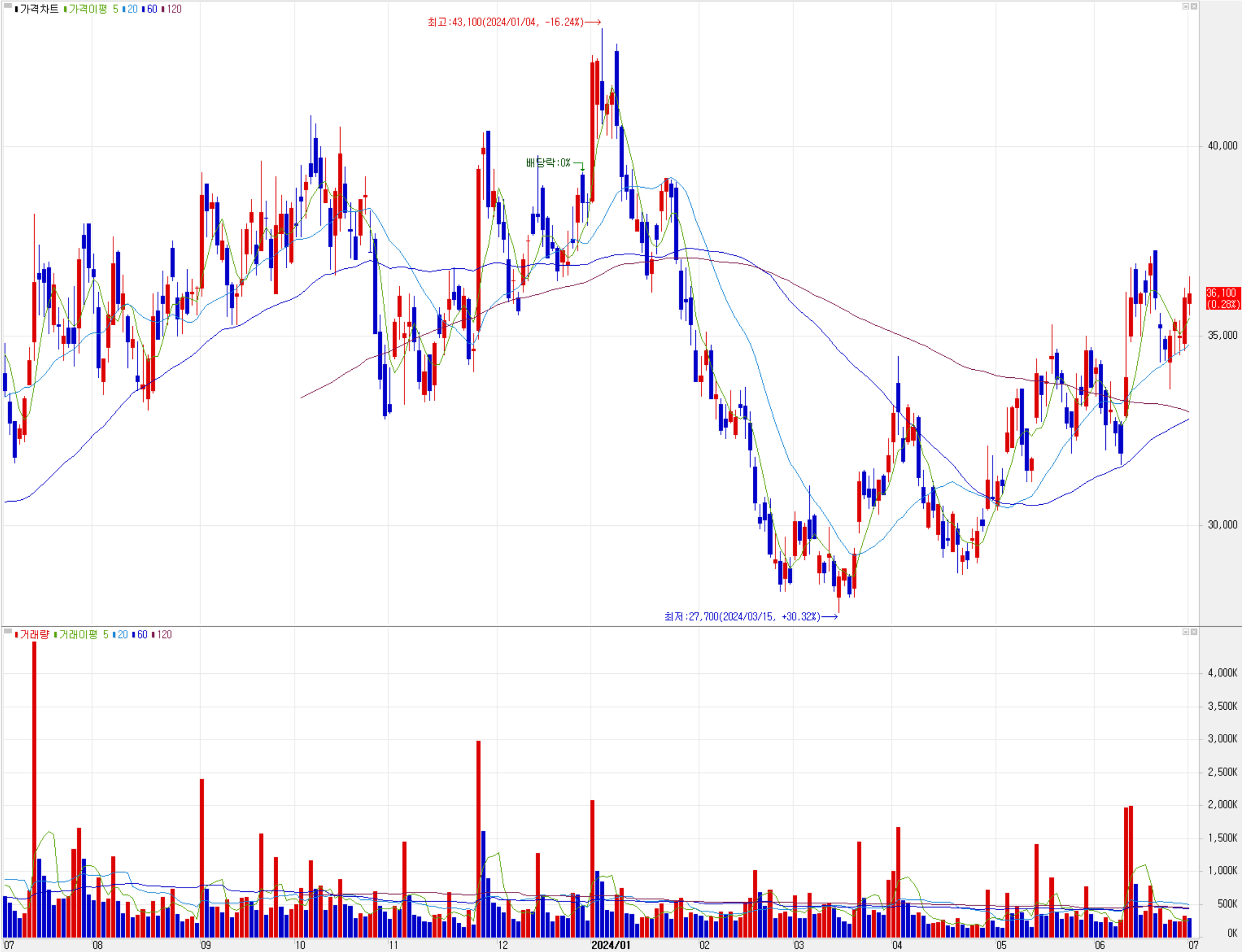Click the 최저 27,700 low price annotation
This screenshot has width=1242, height=952.
[x=742, y=616]
